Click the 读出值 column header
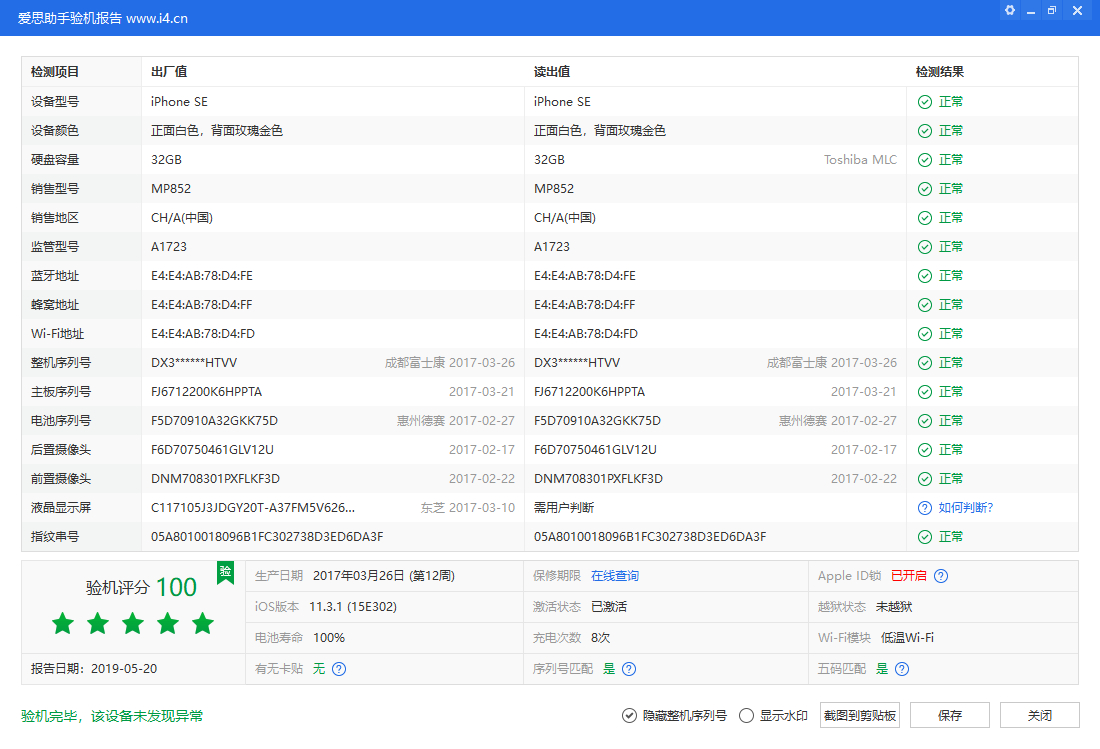The height and width of the screenshot is (749, 1100). tap(552, 72)
